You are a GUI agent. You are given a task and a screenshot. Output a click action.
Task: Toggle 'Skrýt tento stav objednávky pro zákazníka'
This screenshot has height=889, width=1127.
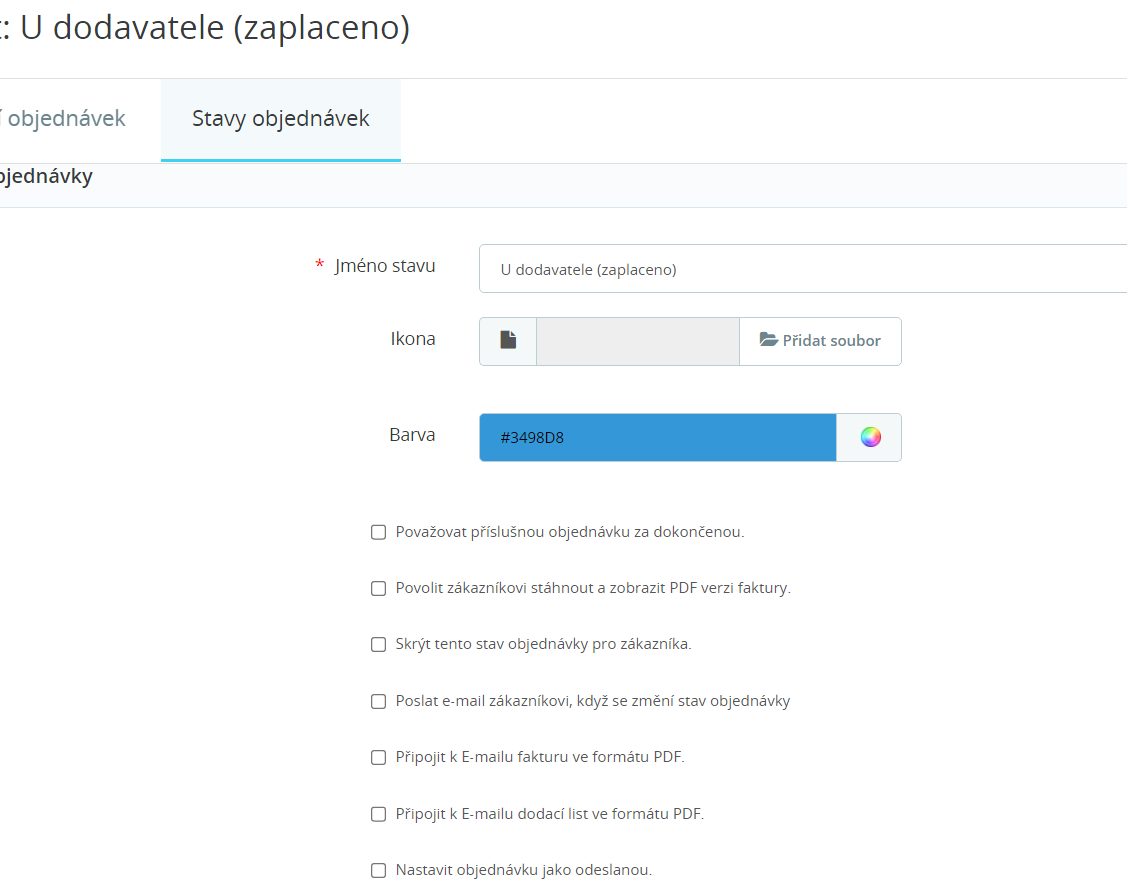click(x=379, y=644)
